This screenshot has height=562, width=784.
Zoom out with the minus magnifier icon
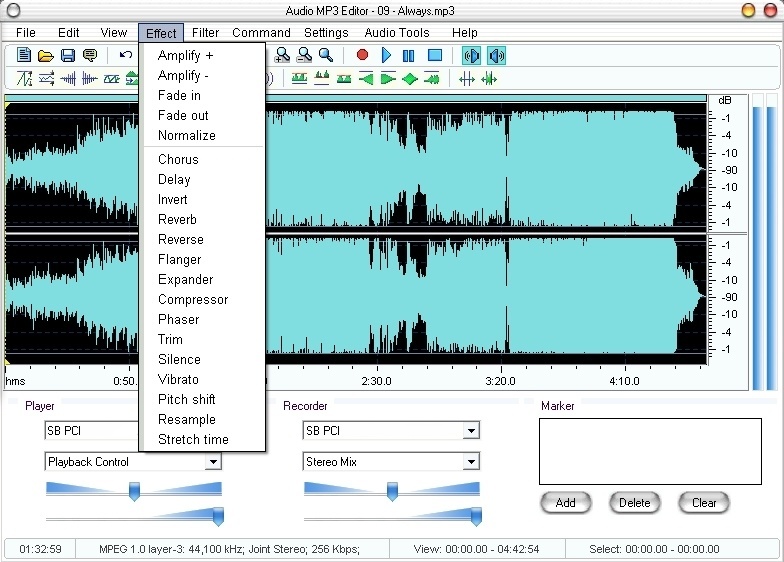click(304, 55)
